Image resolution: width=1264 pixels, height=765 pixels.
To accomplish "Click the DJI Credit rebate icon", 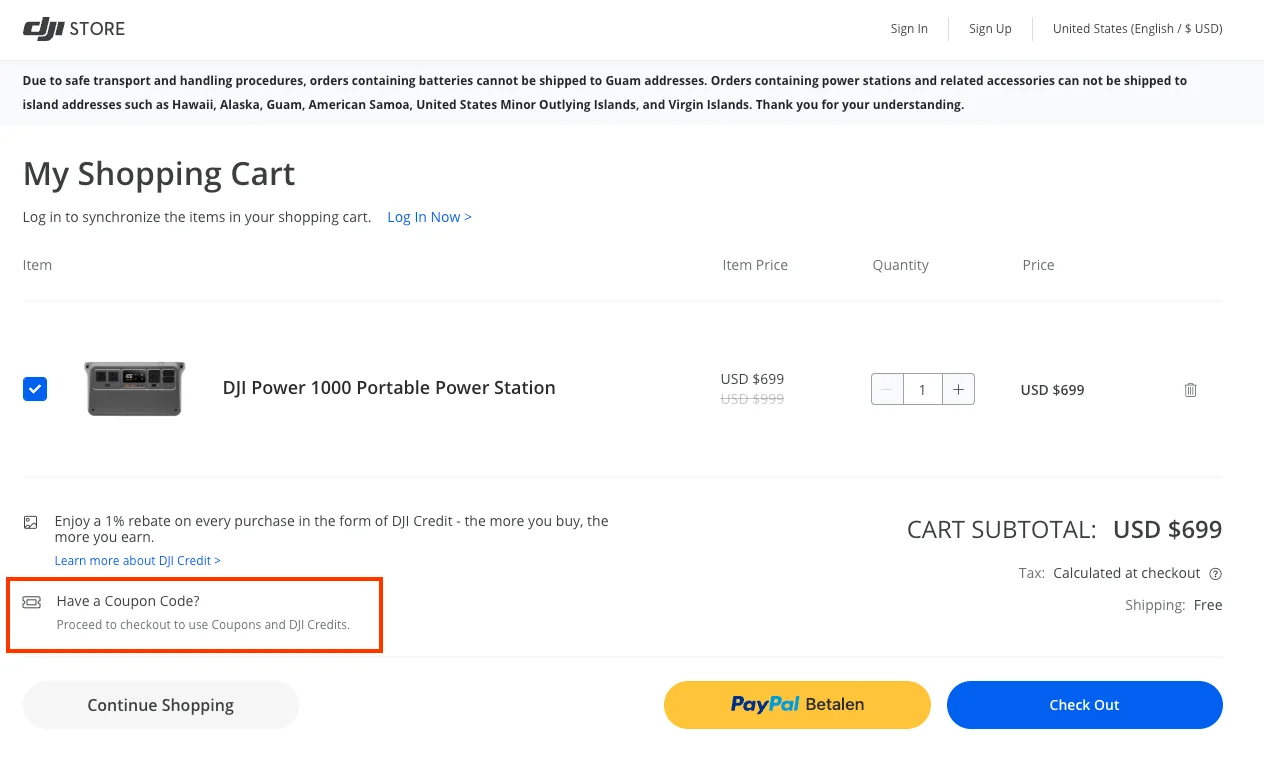I will point(31,522).
